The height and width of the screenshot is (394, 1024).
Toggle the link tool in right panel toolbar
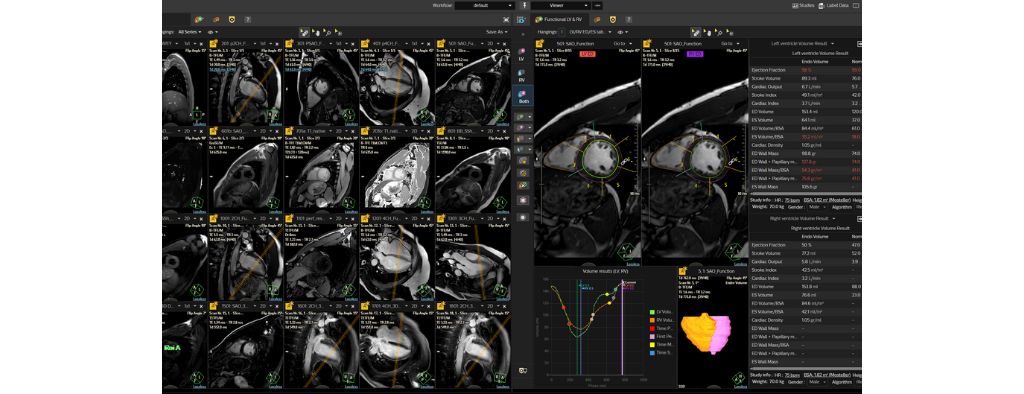click(x=696, y=31)
